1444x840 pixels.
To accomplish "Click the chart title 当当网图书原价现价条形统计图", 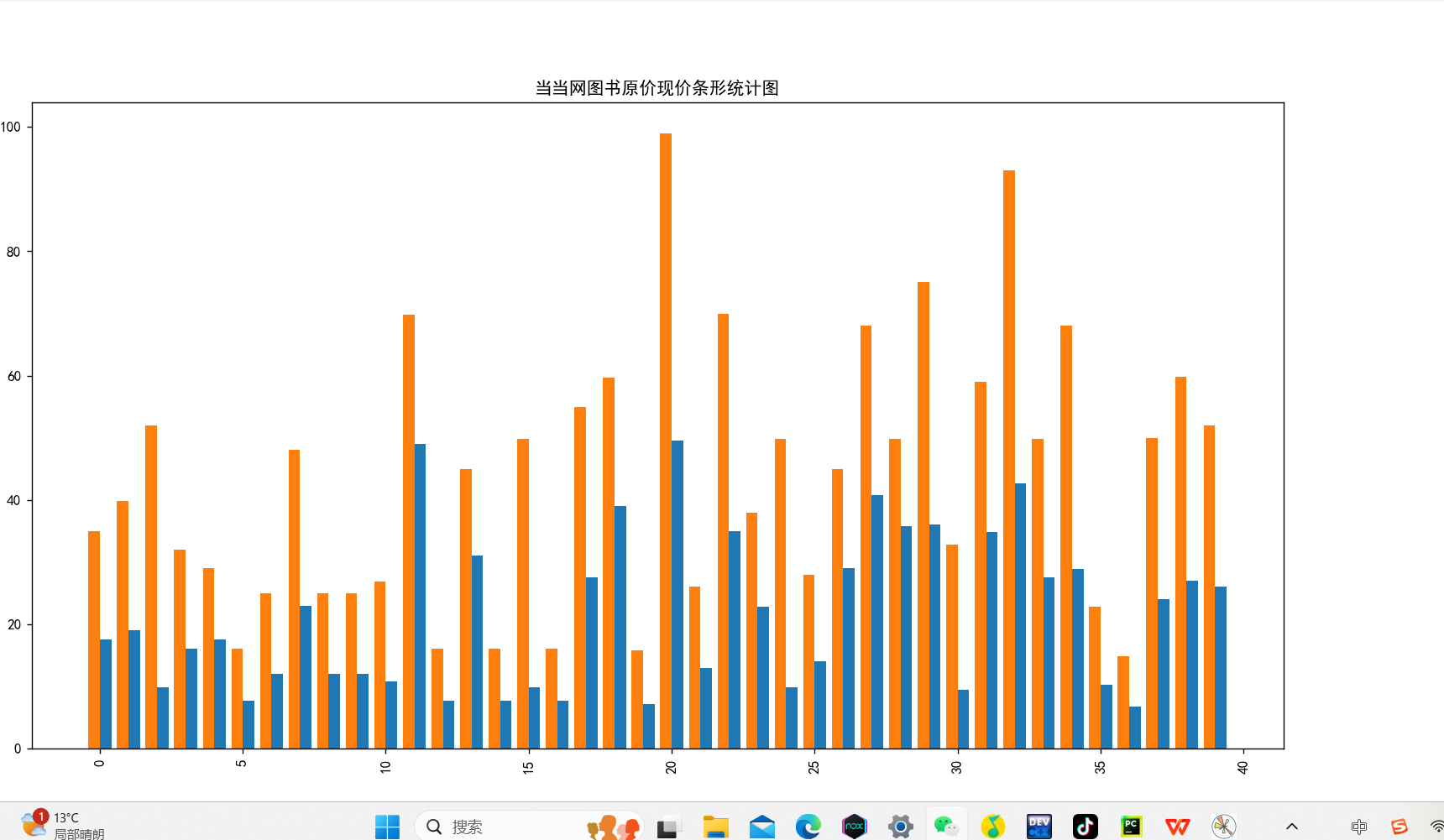I will 657,88.
